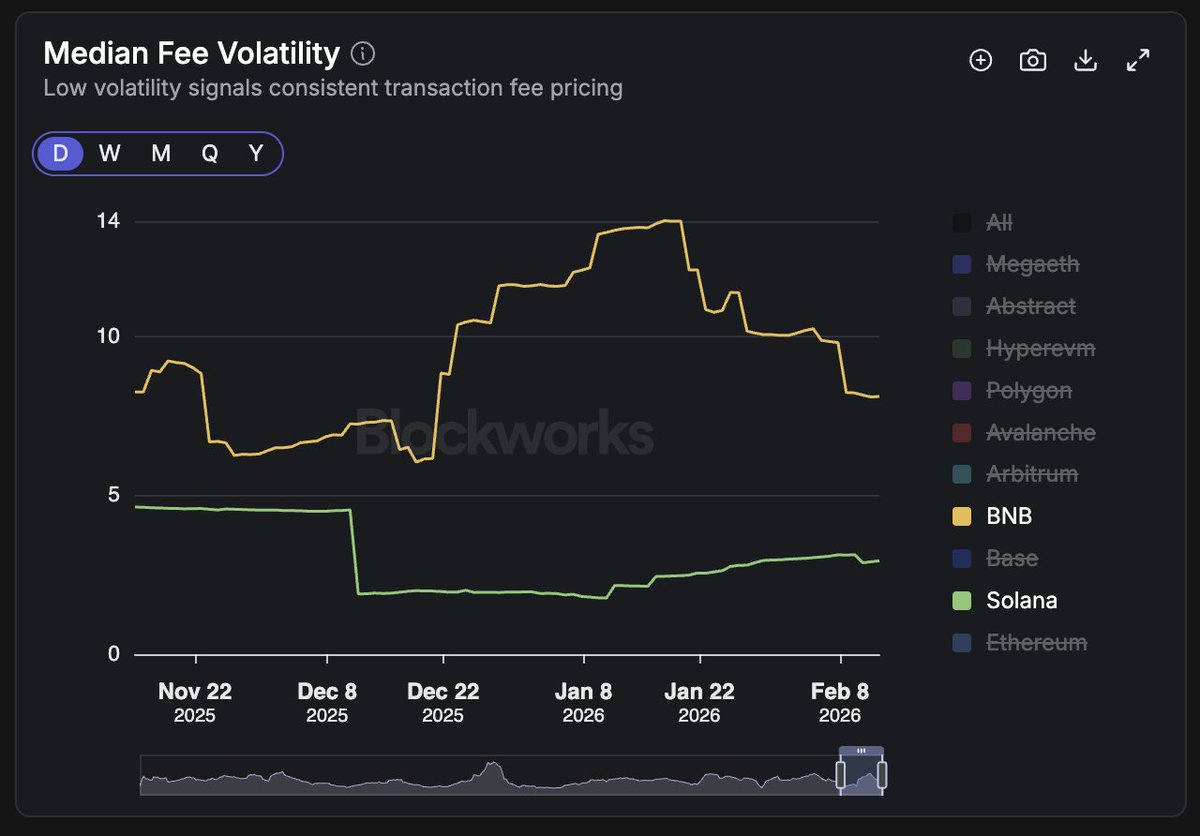The width and height of the screenshot is (1200, 836).
Task: Show the Avalanche series
Action: coord(1024,433)
